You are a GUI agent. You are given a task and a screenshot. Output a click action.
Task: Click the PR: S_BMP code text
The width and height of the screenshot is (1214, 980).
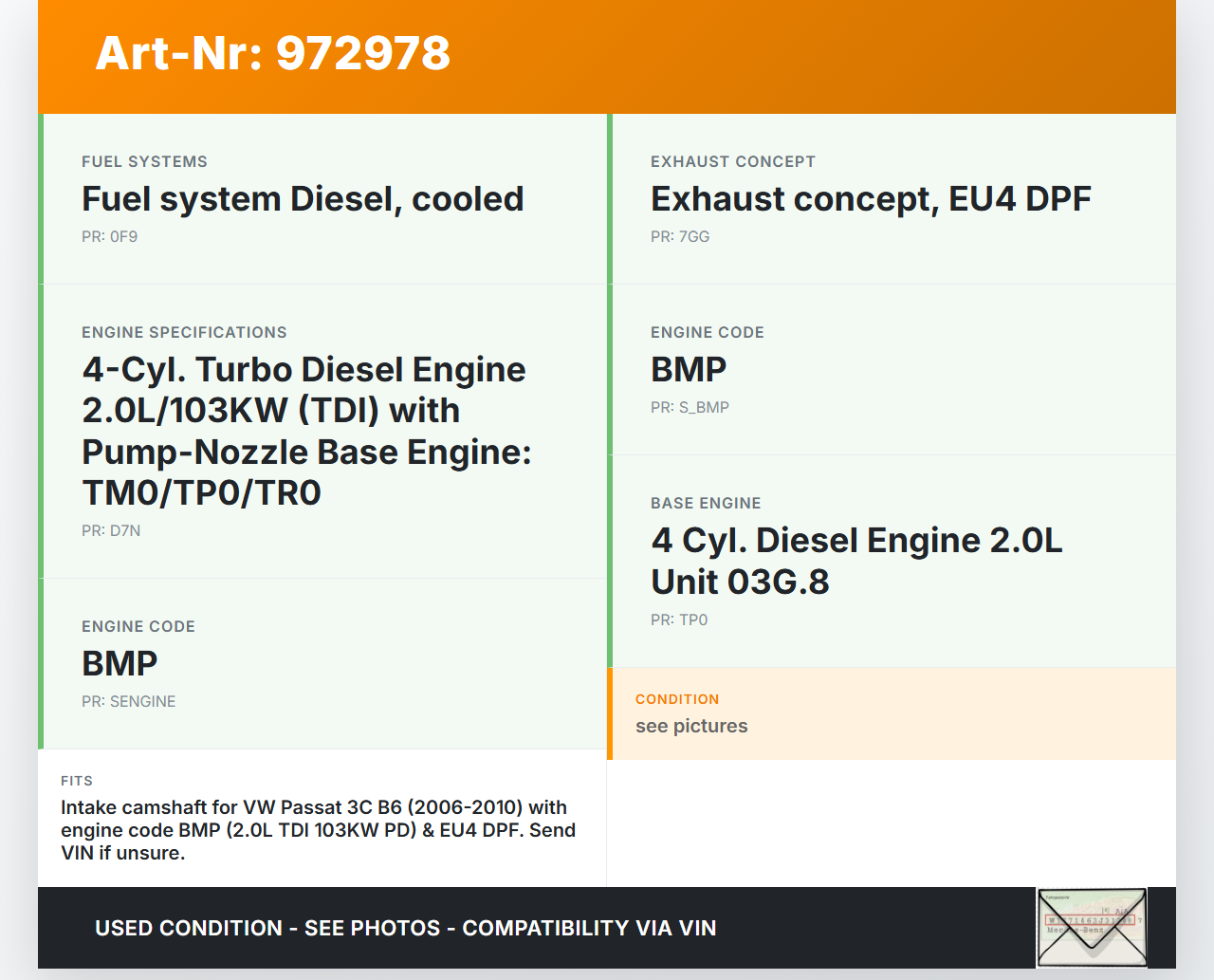690,408
